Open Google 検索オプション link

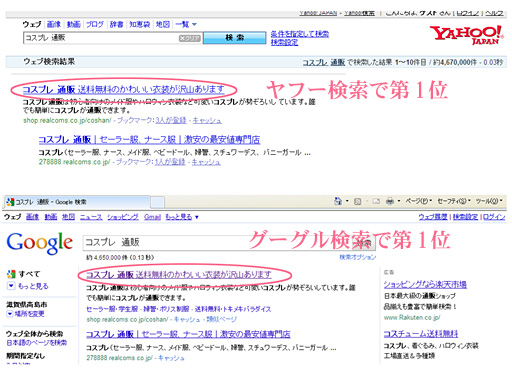(358, 257)
